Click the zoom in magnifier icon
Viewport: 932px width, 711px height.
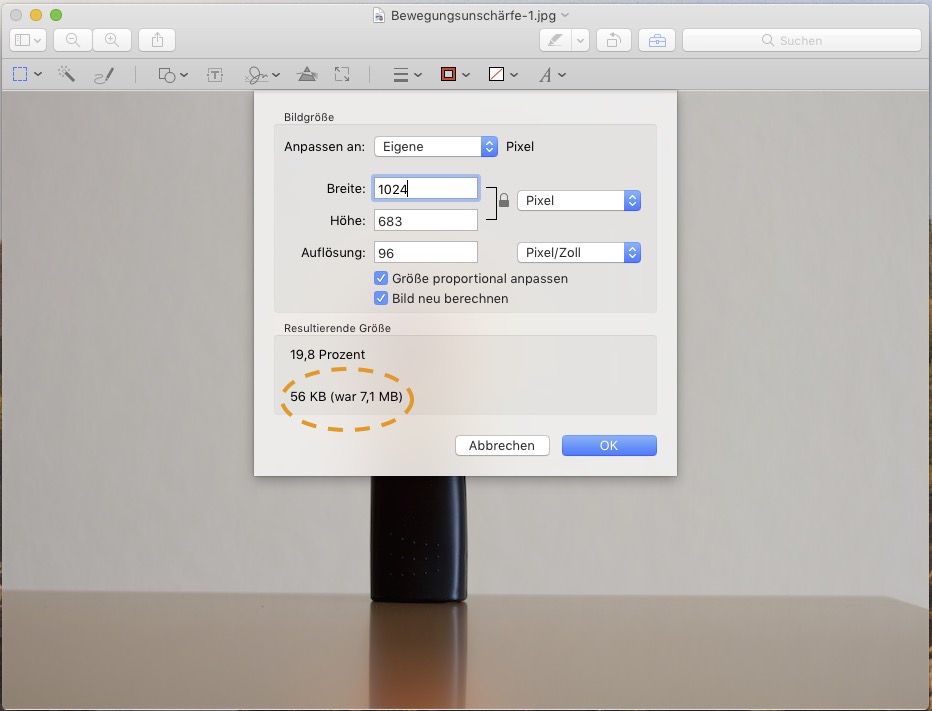point(112,40)
